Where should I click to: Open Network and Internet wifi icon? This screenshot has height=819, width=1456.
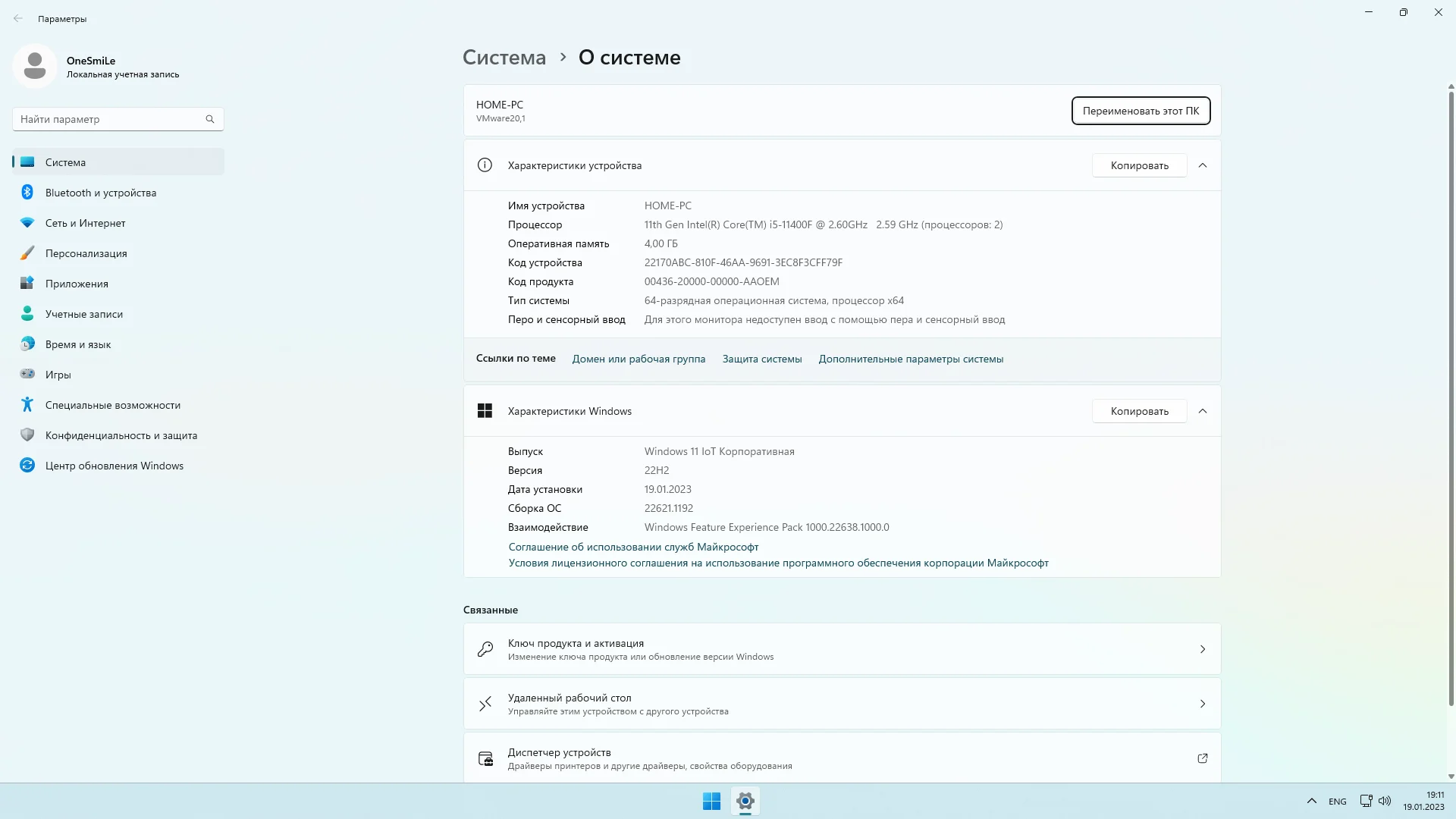point(27,223)
